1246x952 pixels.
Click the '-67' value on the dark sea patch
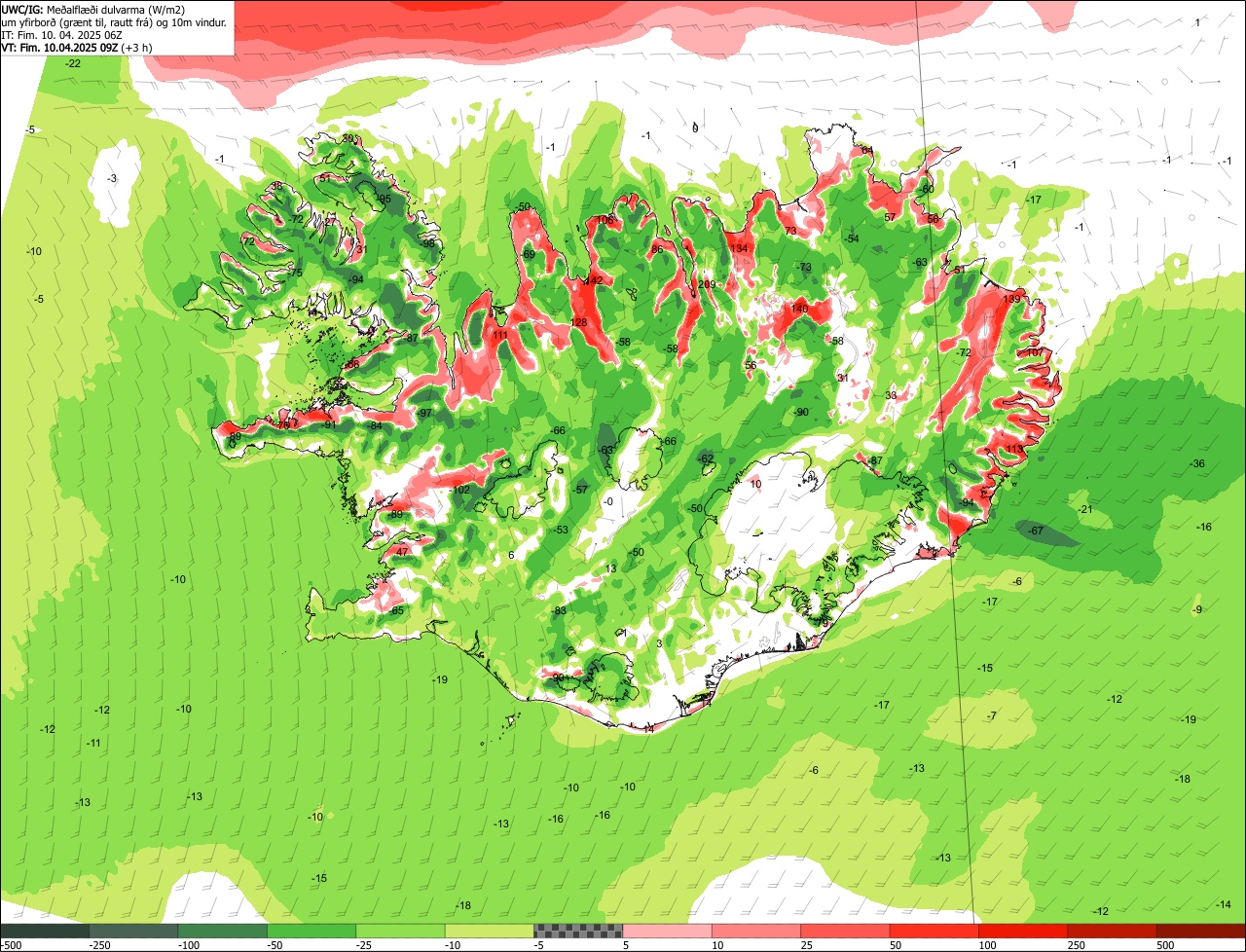[x=1036, y=531]
